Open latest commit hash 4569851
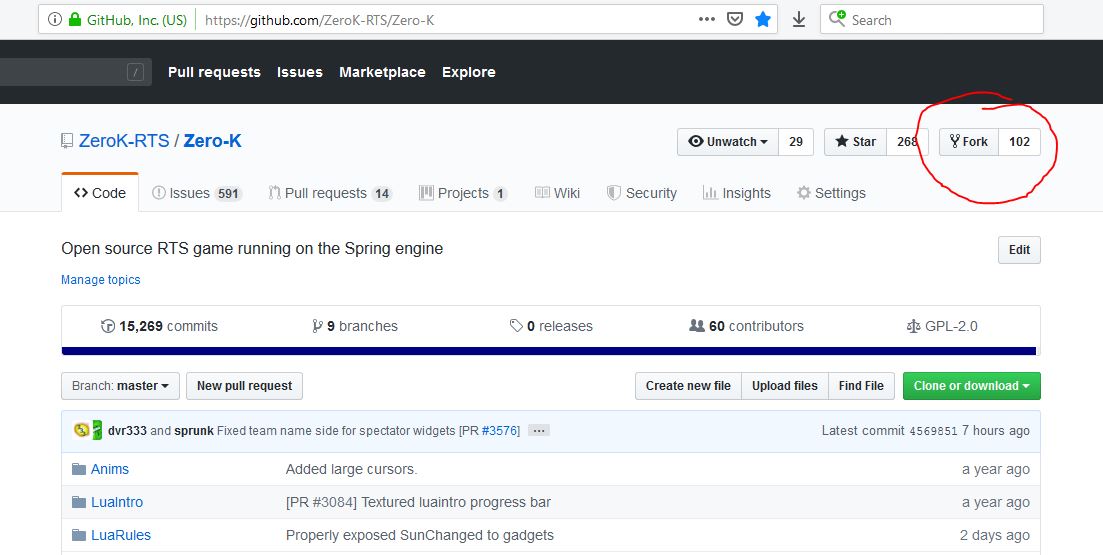Viewport: 1103px width, 555px height. point(933,431)
